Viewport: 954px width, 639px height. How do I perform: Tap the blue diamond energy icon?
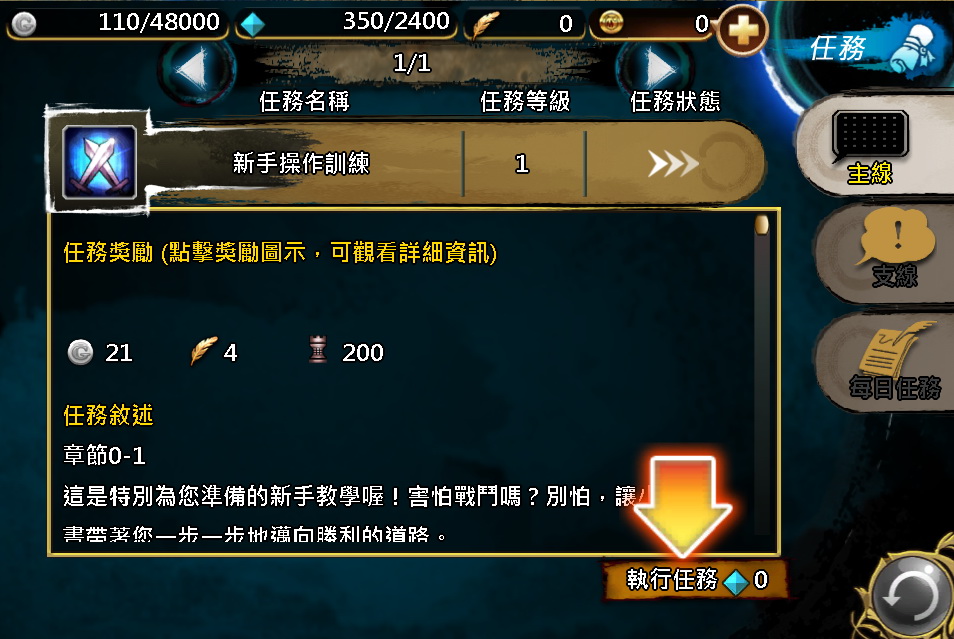coord(252,24)
